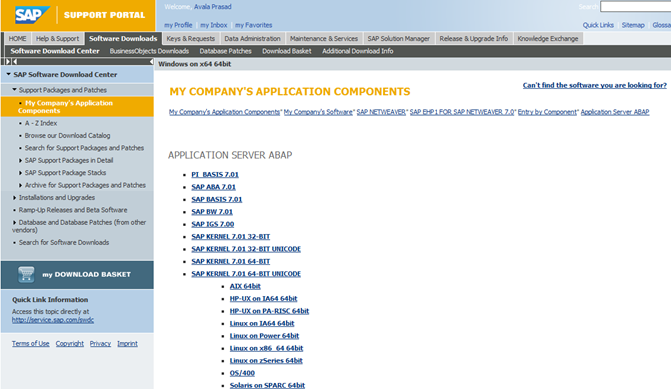
Task: Click SAP NETWEAVER breadcrumb link
Action: coord(381,112)
